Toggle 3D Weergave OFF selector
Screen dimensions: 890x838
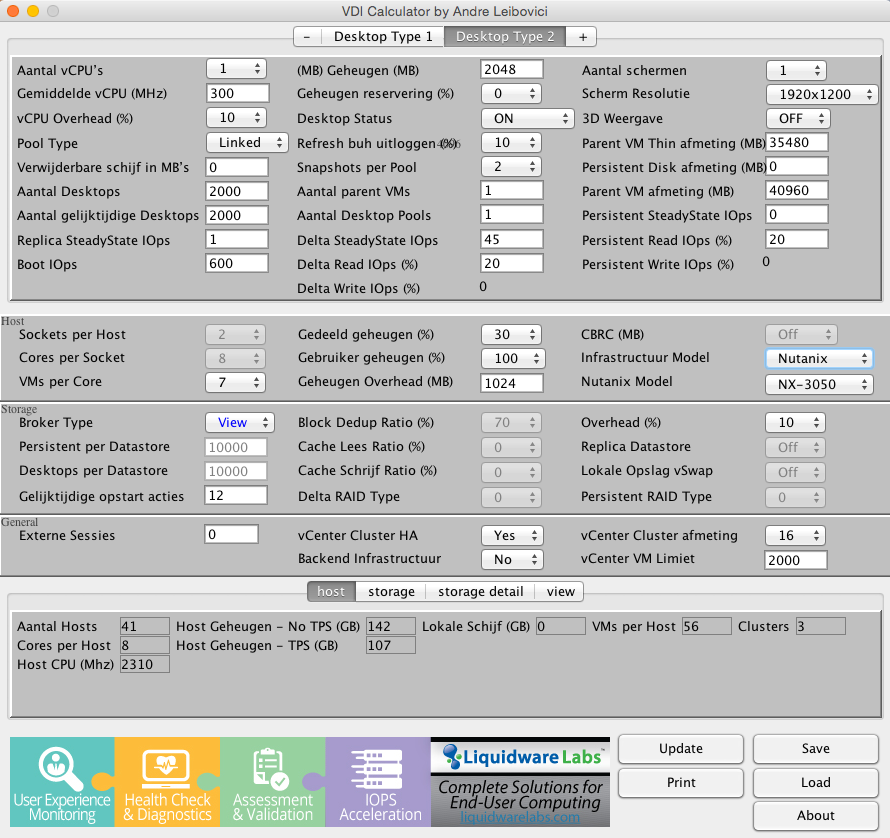pyautogui.click(x=798, y=119)
